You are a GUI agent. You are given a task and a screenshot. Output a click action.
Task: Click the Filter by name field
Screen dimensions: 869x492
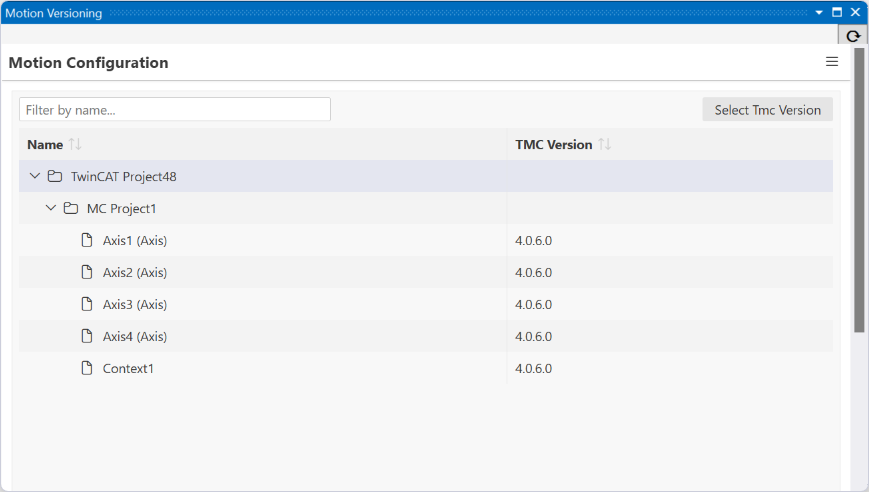tap(175, 110)
